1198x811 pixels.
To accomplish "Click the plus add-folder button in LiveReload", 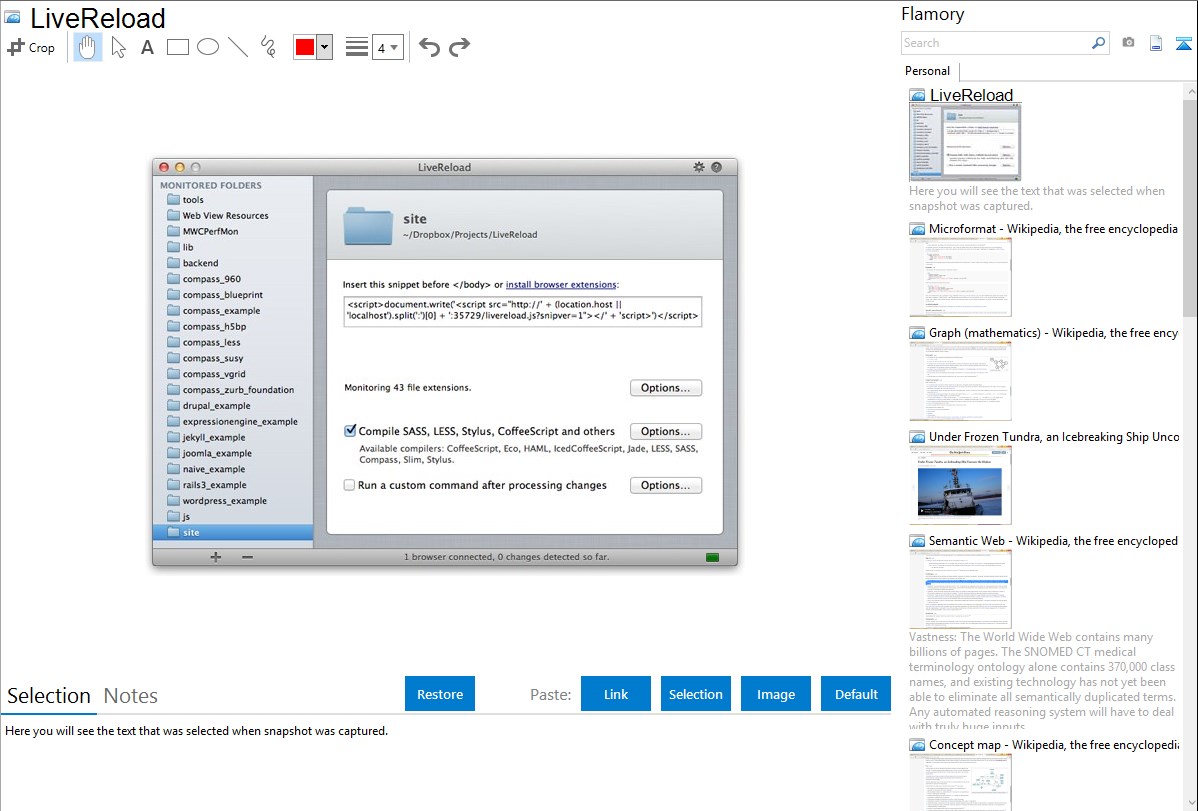I will pyautogui.click(x=215, y=557).
